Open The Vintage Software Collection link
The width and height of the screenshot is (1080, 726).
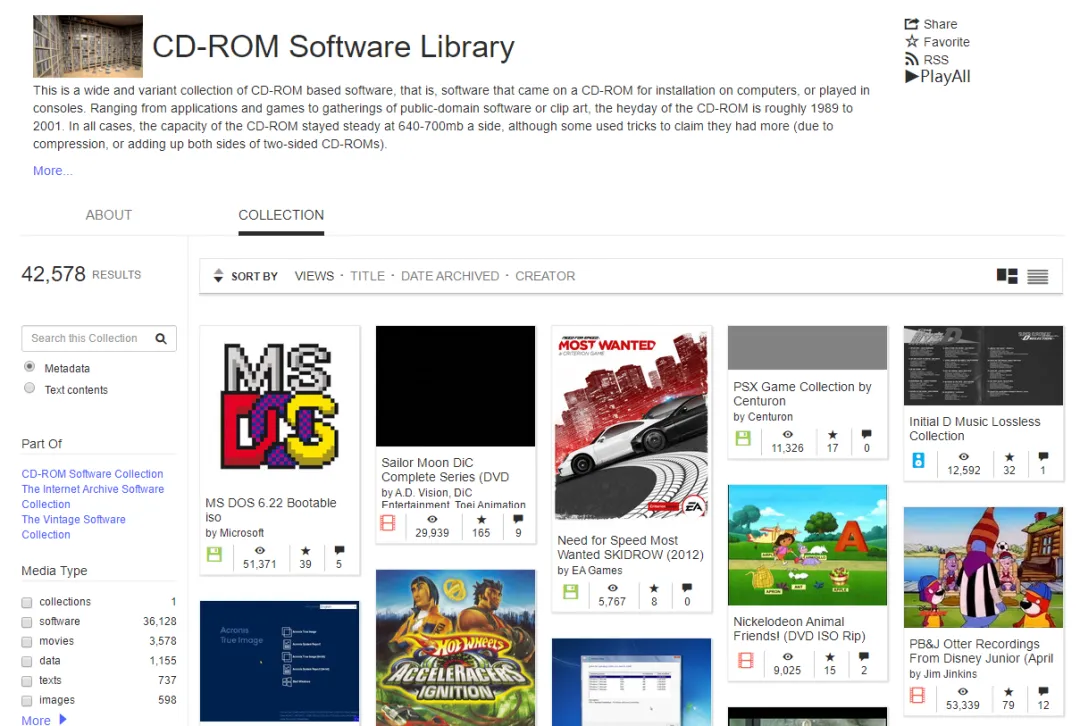74,527
